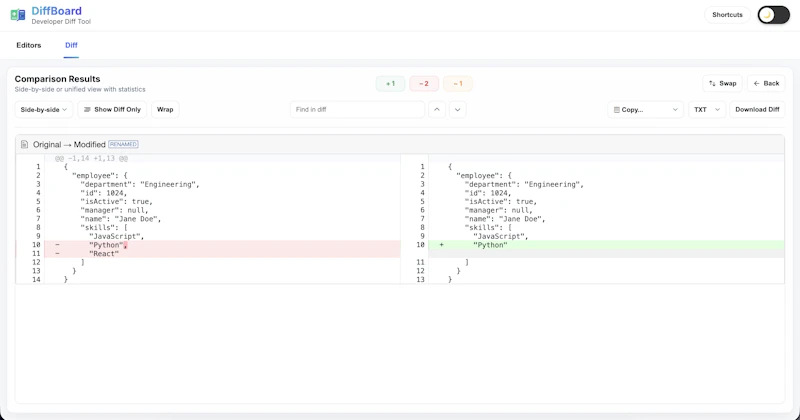
Task: Focus the Find in diff field
Action: [x=357, y=110]
